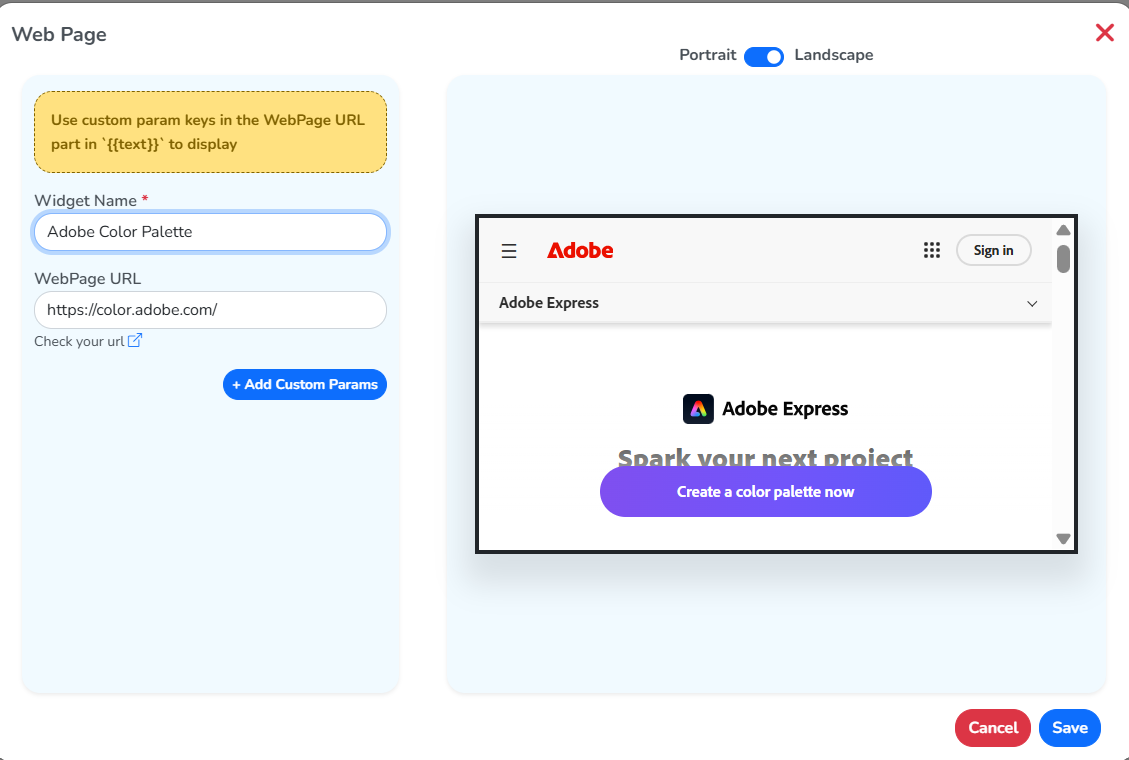Click the yellow custom param keys hint box

coord(210,132)
